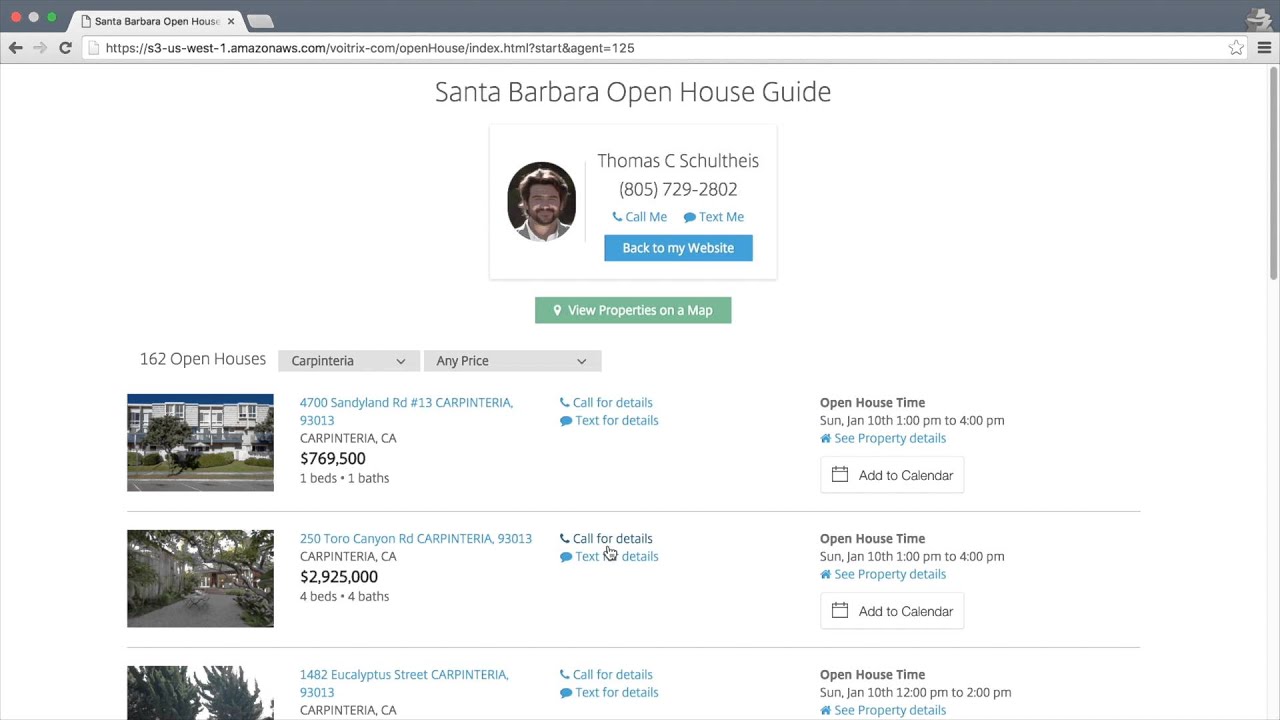
Task: Click phone icon for 250 Toro Canyon listing
Action: 565,538
